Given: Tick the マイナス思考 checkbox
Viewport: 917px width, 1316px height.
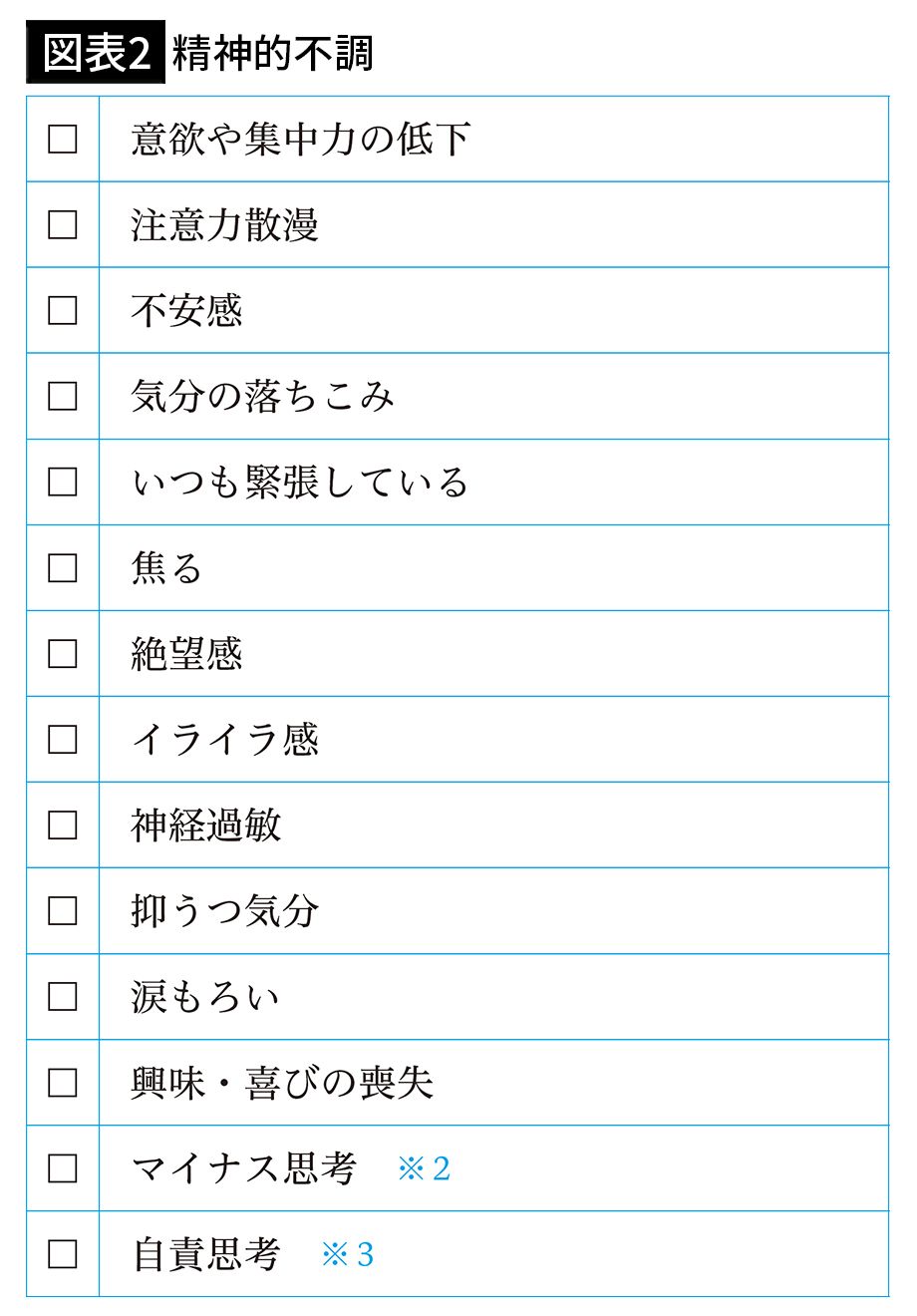Looking at the screenshot, I should [x=63, y=1168].
